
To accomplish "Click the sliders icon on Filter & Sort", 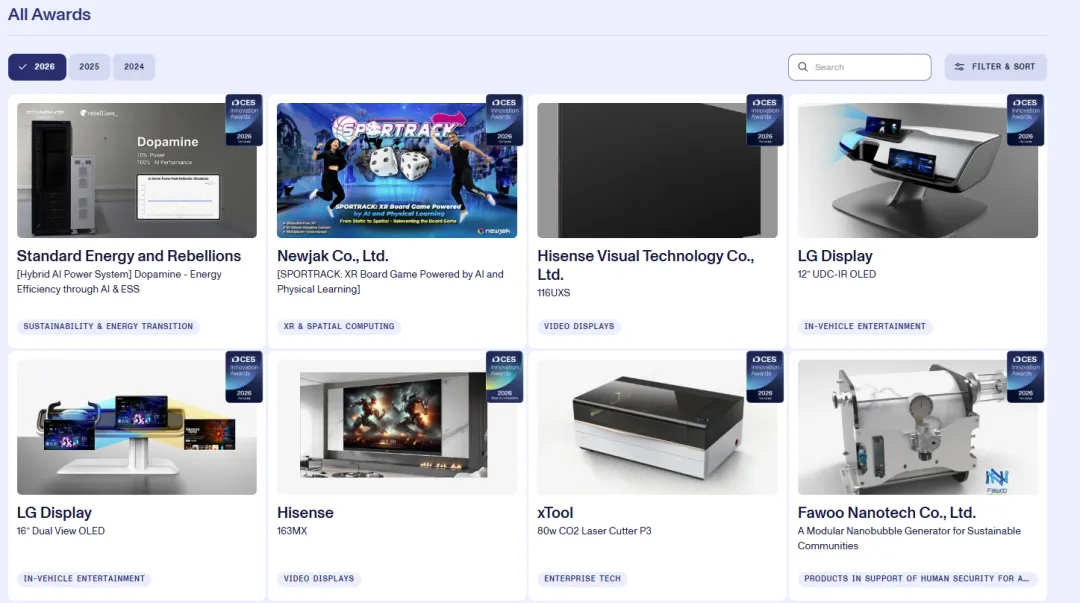I will pyautogui.click(x=959, y=67).
